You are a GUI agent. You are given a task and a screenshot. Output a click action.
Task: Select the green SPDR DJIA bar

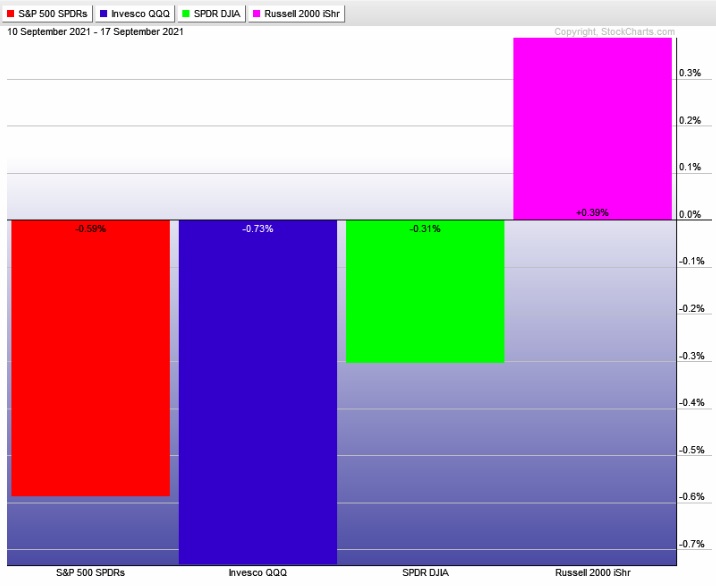[425, 291]
